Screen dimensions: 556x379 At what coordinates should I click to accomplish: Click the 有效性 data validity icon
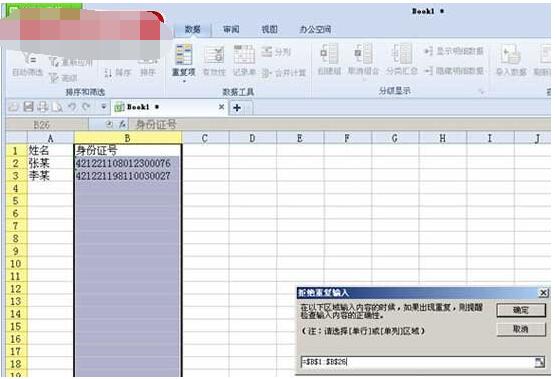point(214,56)
